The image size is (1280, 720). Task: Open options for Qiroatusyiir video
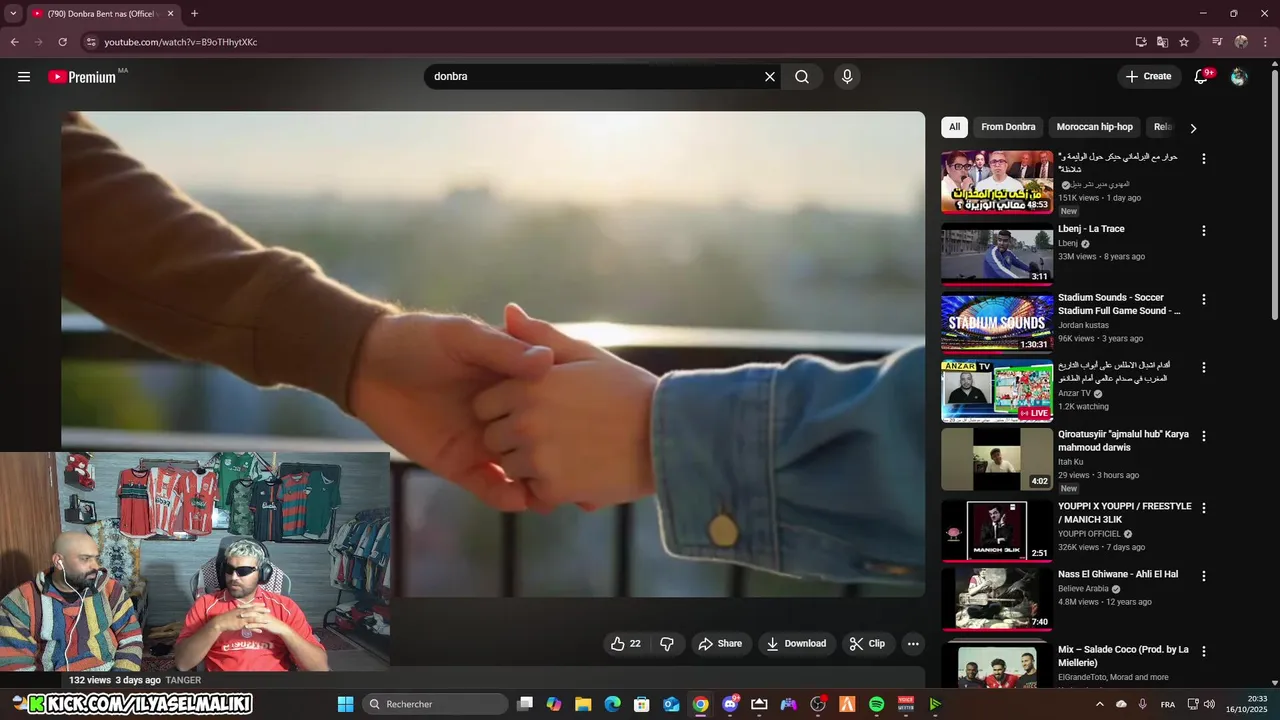click(1204, 436)
